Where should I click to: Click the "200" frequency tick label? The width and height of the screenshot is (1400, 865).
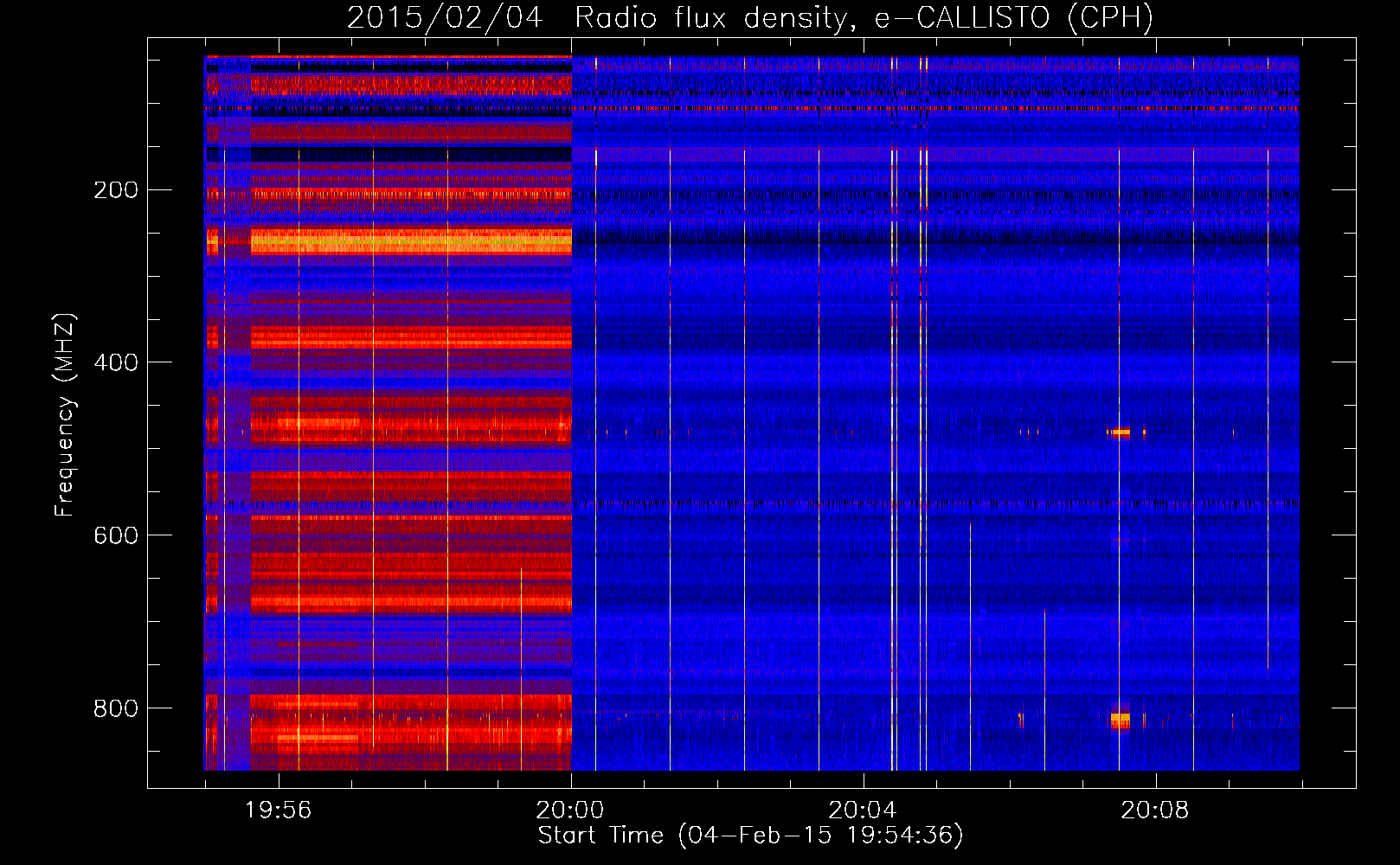click(x=116, y=190)
